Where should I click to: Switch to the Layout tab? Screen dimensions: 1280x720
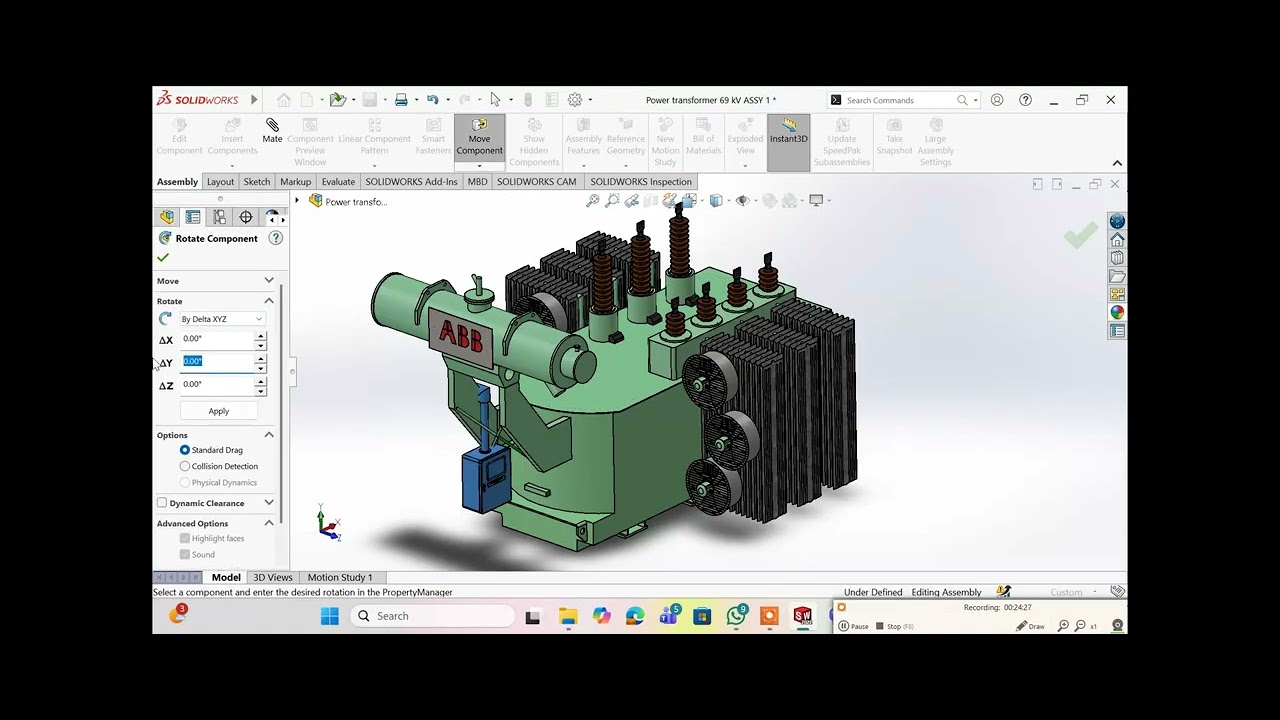220,182
